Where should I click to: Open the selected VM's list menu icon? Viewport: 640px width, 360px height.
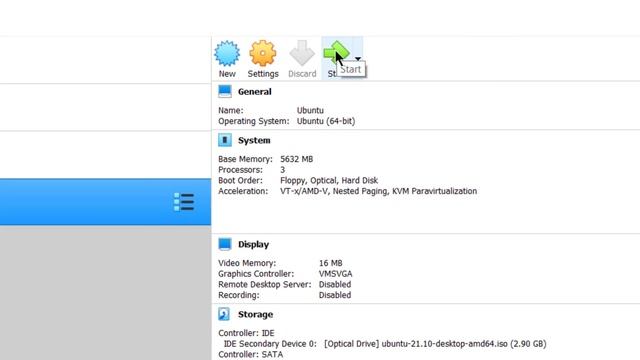(184, 202)
